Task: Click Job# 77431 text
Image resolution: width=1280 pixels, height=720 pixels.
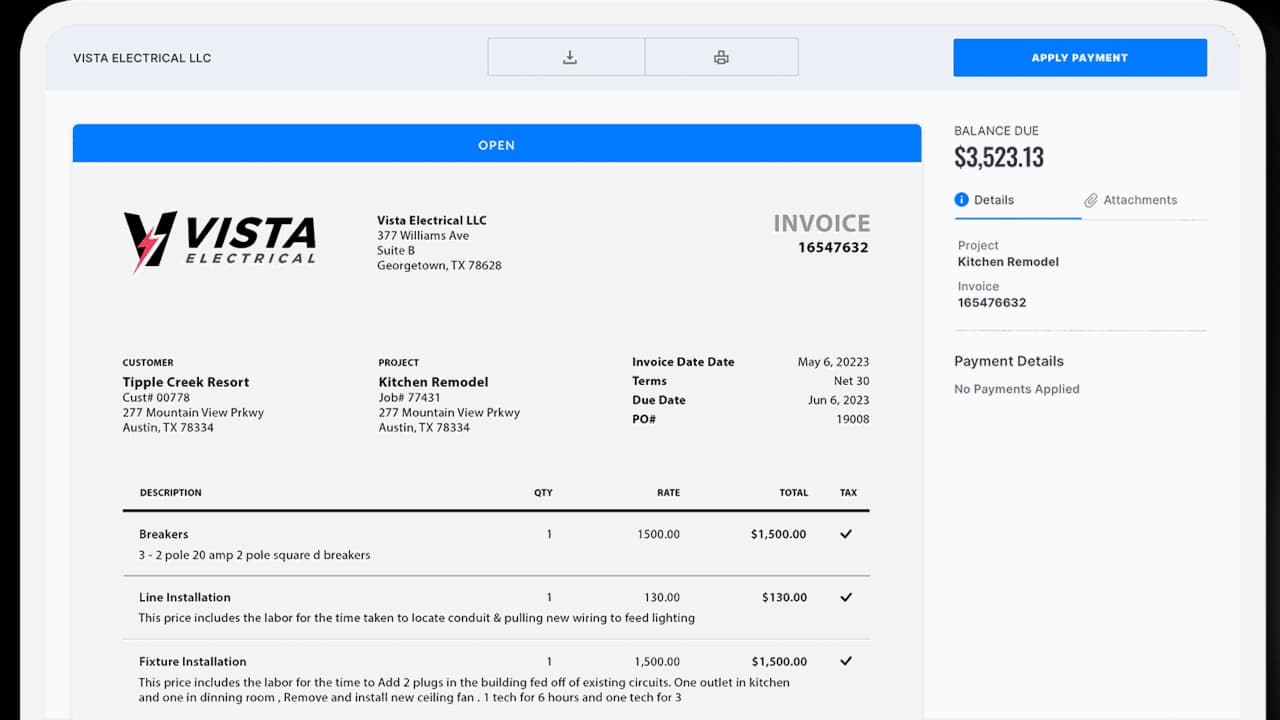Action: (409, 397)
